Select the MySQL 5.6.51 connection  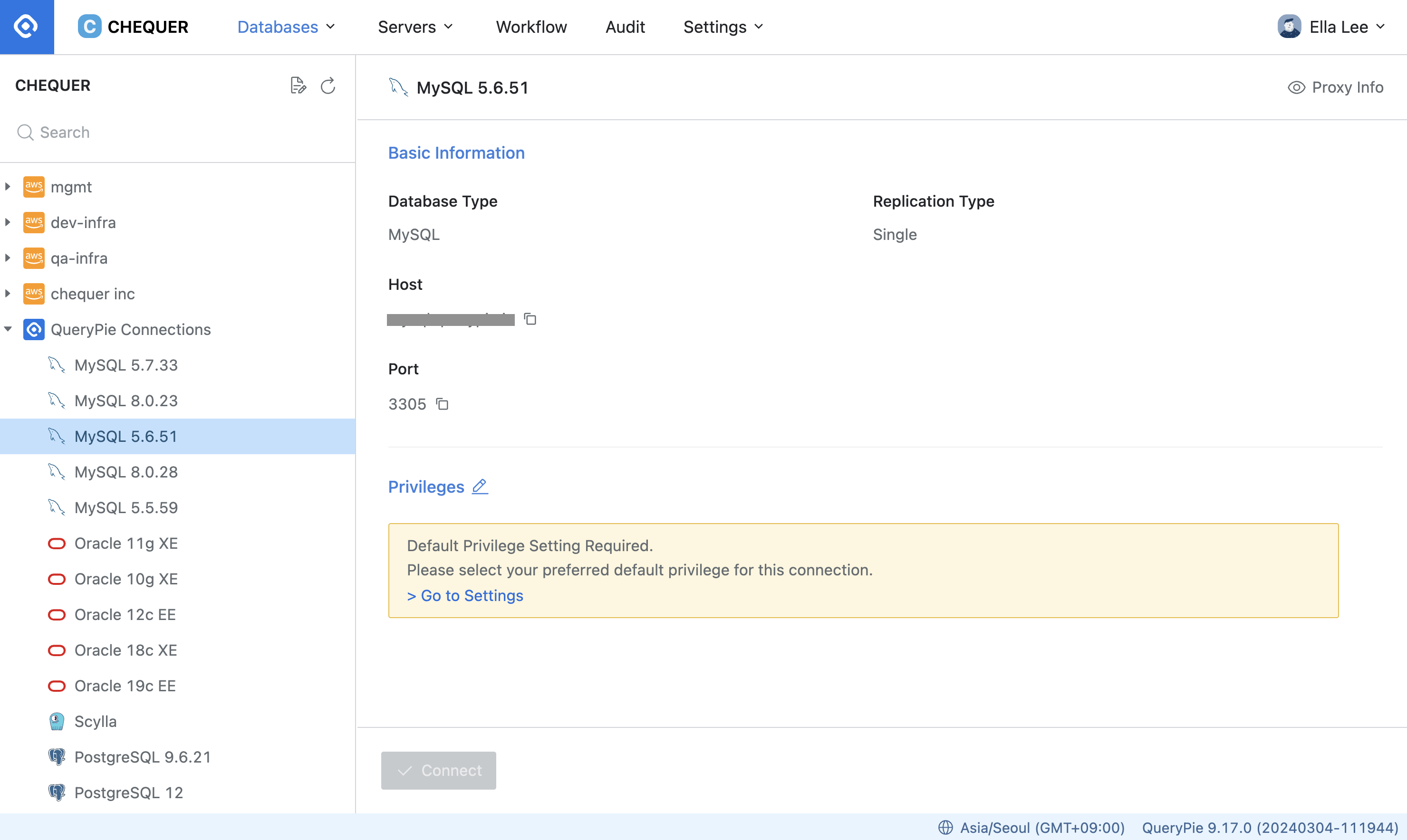coord(178,437)
